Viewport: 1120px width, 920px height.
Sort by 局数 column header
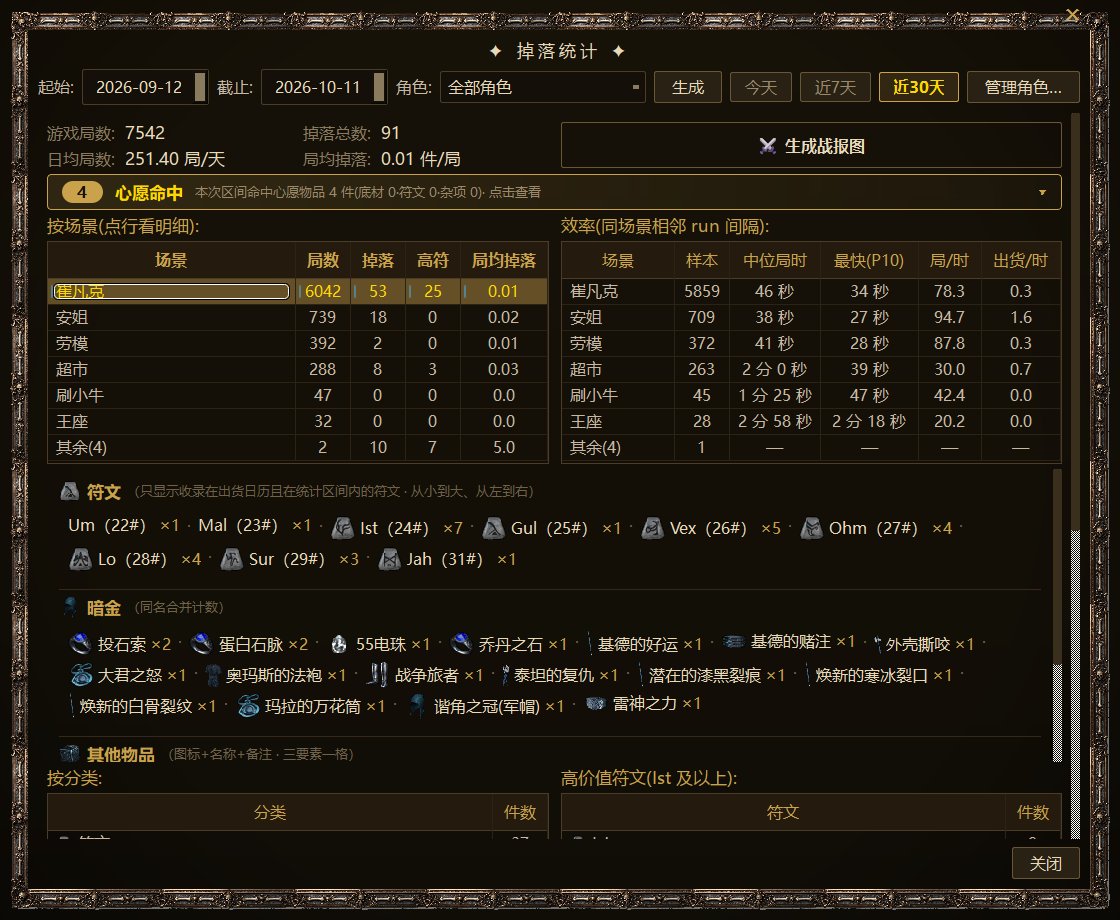pos(323,261)
